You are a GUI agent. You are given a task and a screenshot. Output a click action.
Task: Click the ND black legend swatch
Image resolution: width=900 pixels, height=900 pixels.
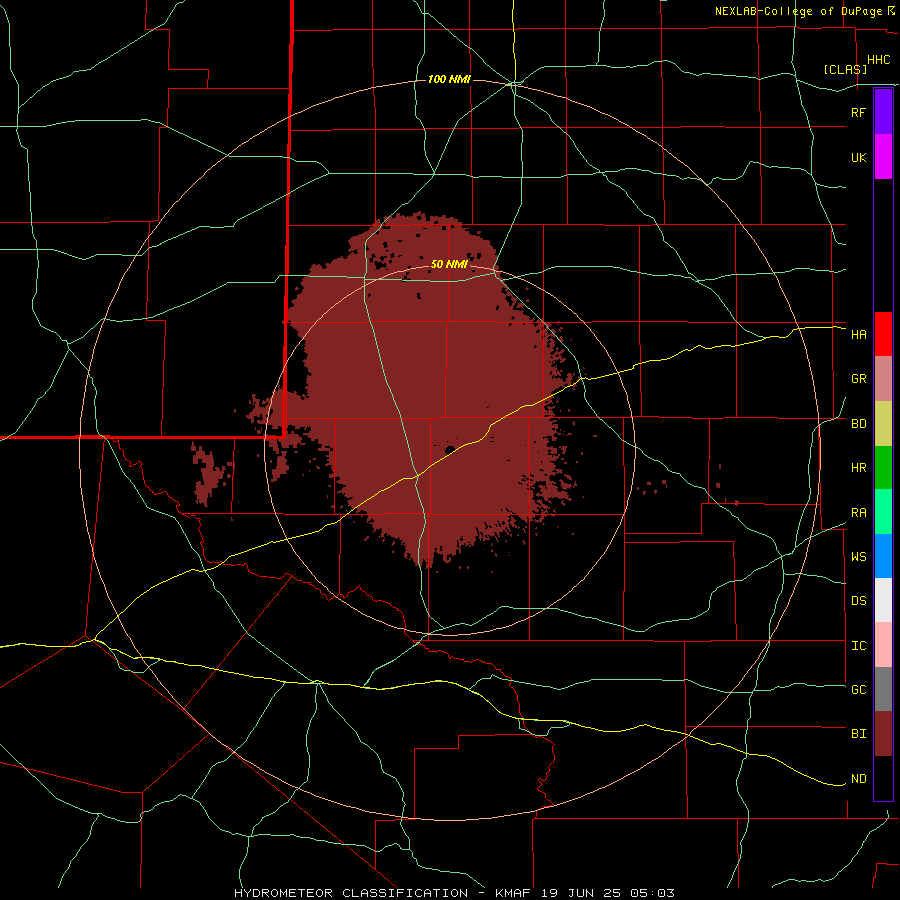[x=883, y=778]
